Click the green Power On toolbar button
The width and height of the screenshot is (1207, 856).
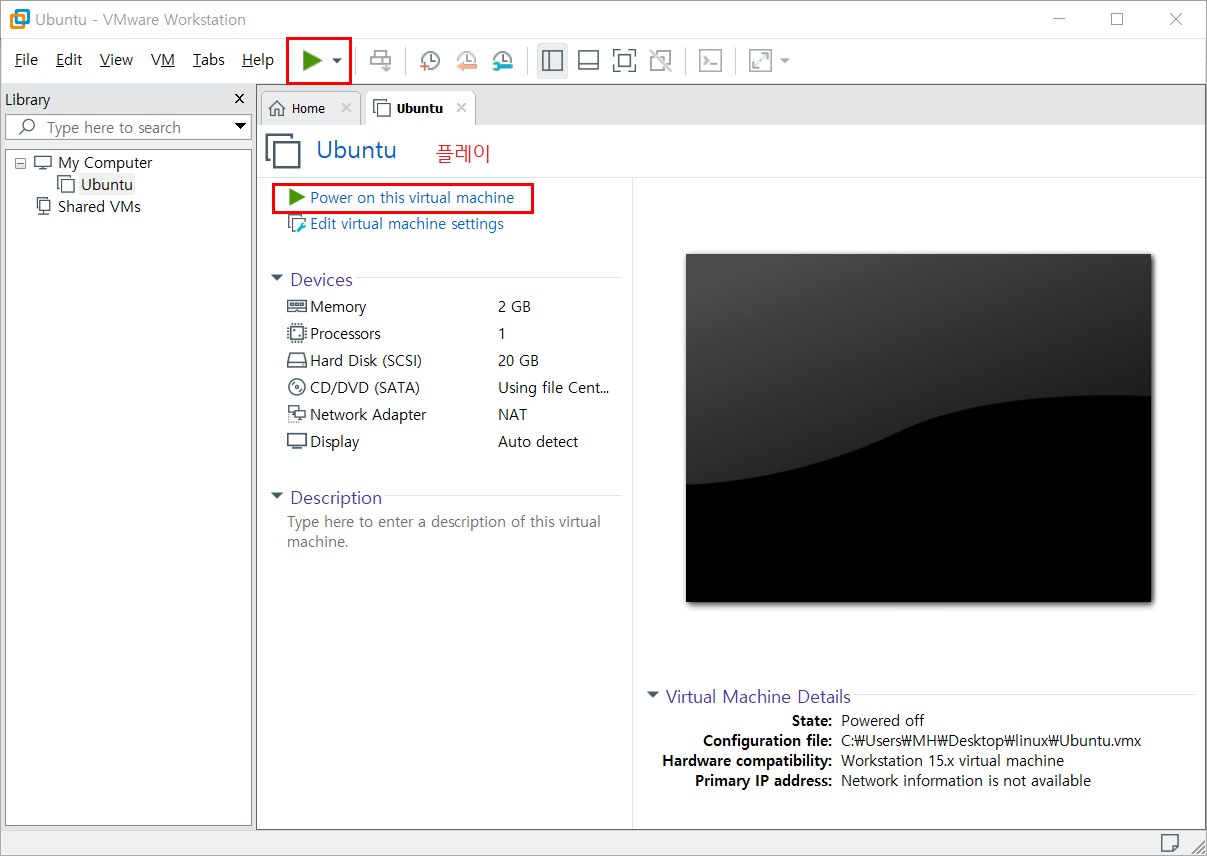[312, 60]
